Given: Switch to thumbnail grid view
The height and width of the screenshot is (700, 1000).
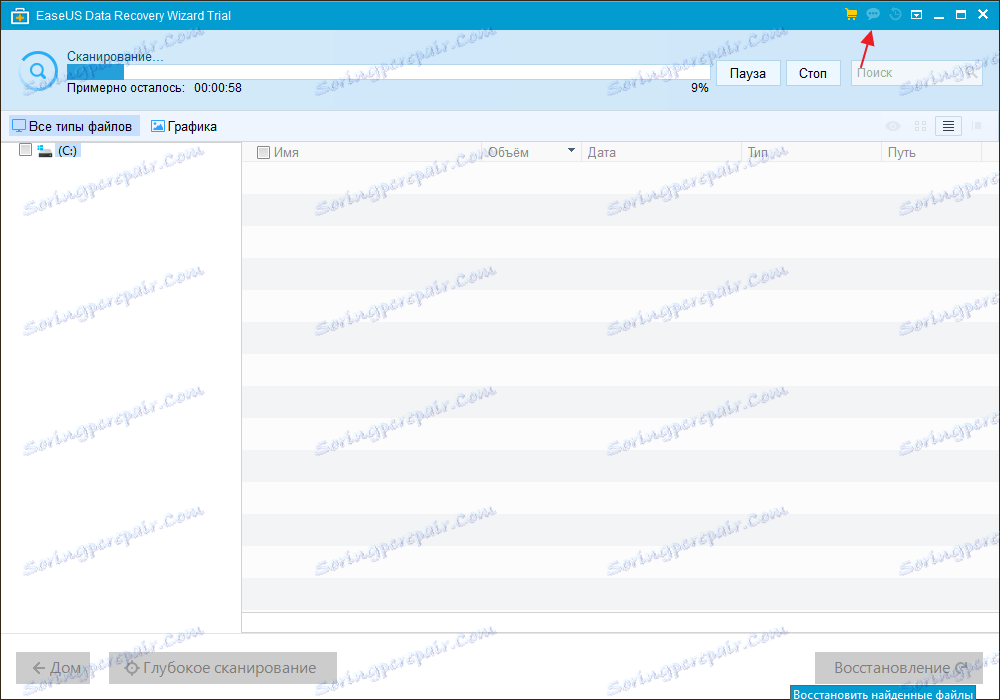Looking at the screenshot, I should (x=920, y=126).
